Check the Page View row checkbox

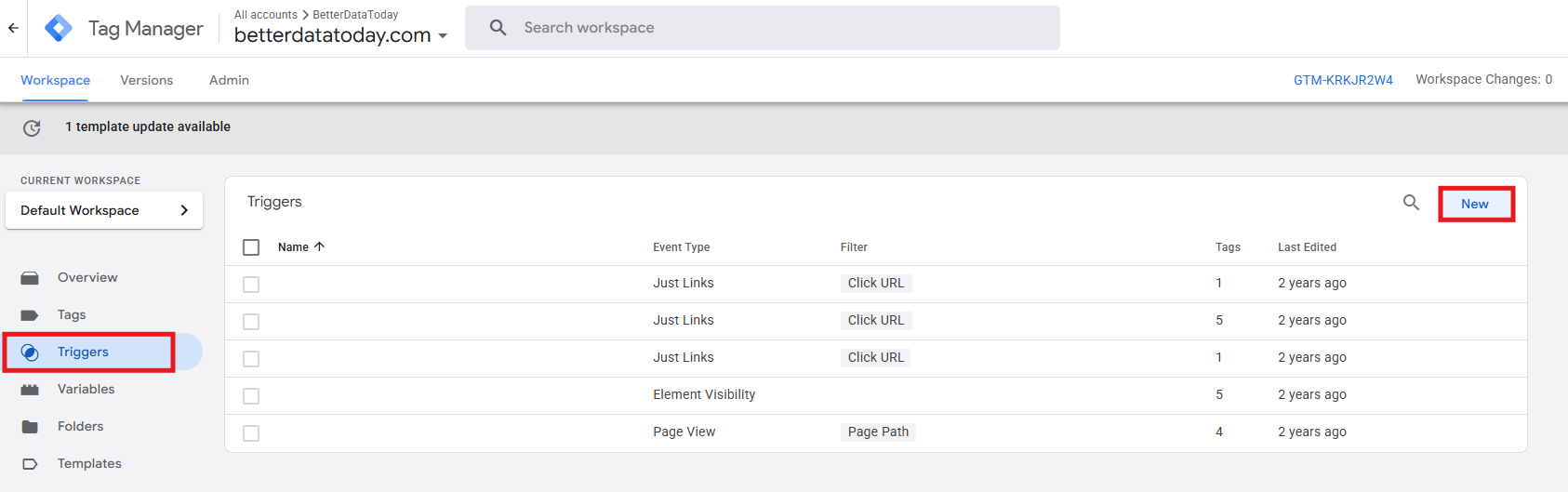coord(251,433)
